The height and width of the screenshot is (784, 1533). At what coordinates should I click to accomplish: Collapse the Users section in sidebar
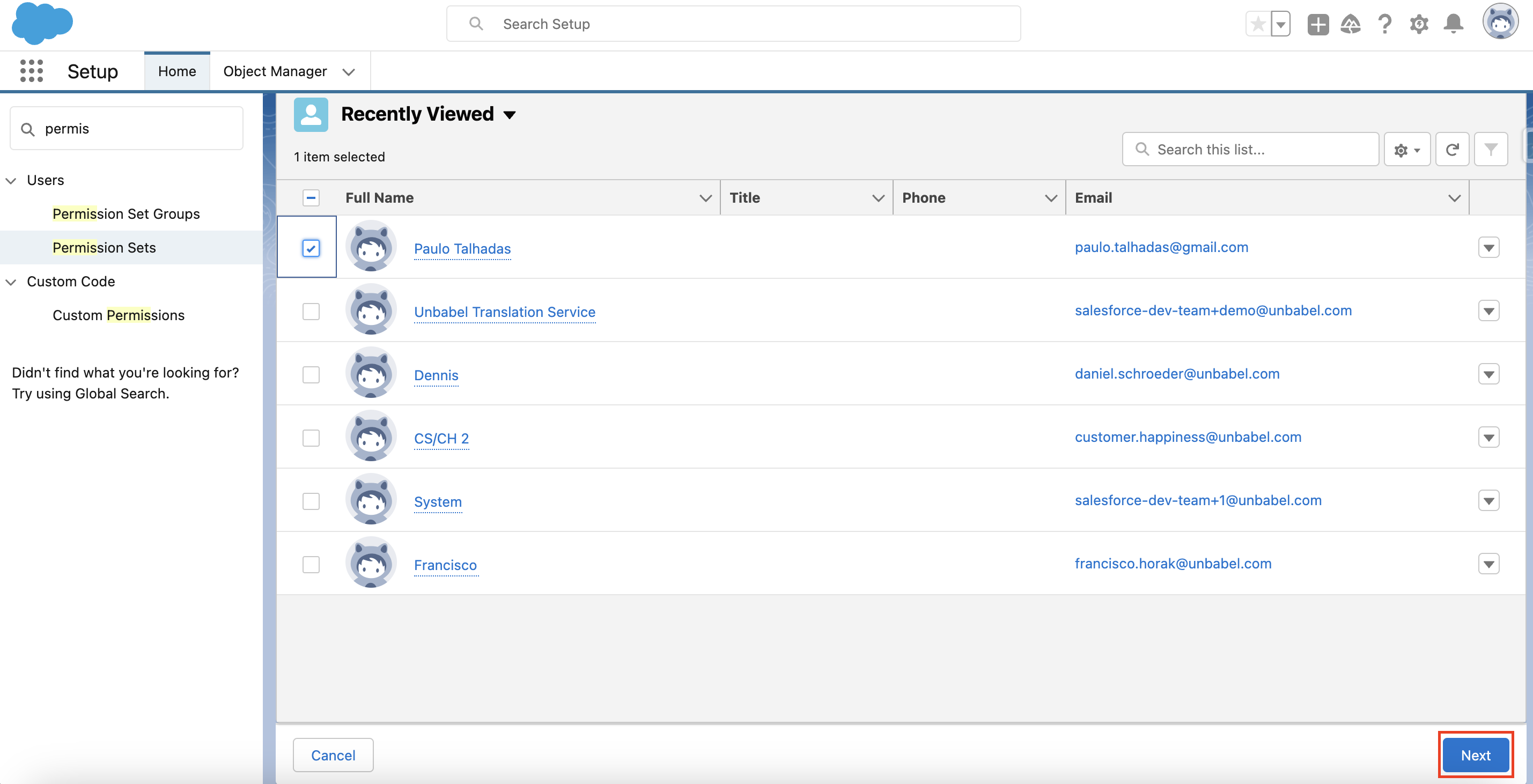(x=11, y=180)
